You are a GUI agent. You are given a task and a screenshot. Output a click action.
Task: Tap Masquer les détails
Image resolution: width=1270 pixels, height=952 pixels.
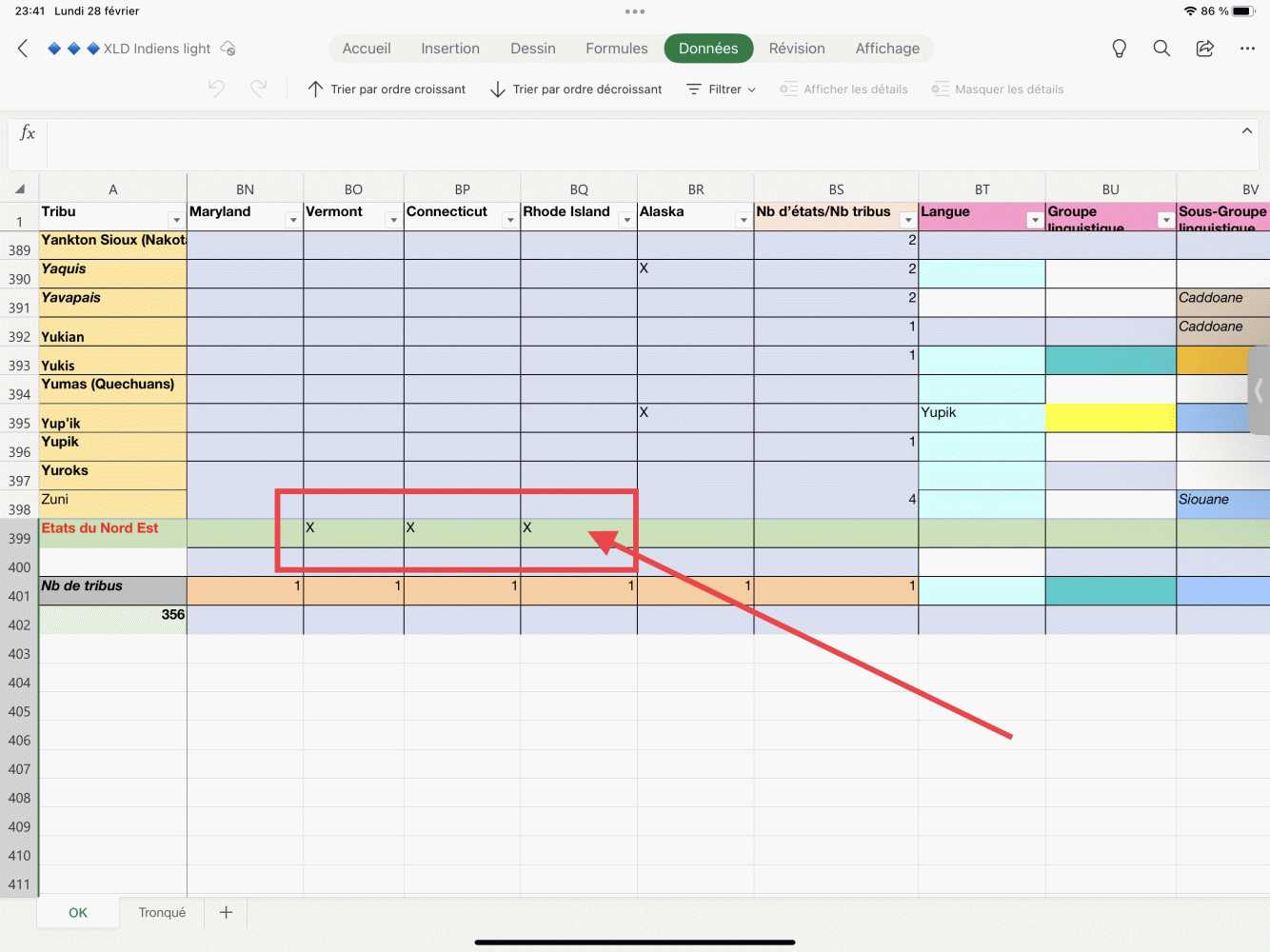(998, 89)
